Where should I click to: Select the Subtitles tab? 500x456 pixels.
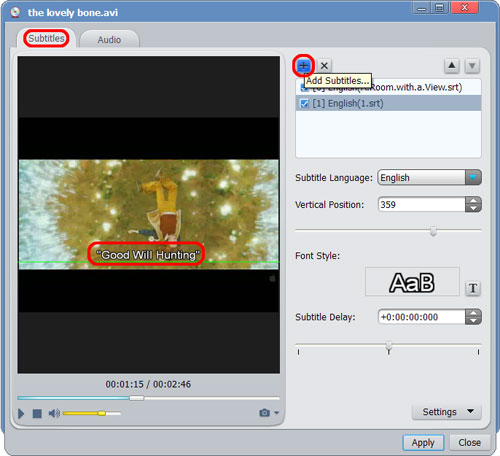[46, 38]
